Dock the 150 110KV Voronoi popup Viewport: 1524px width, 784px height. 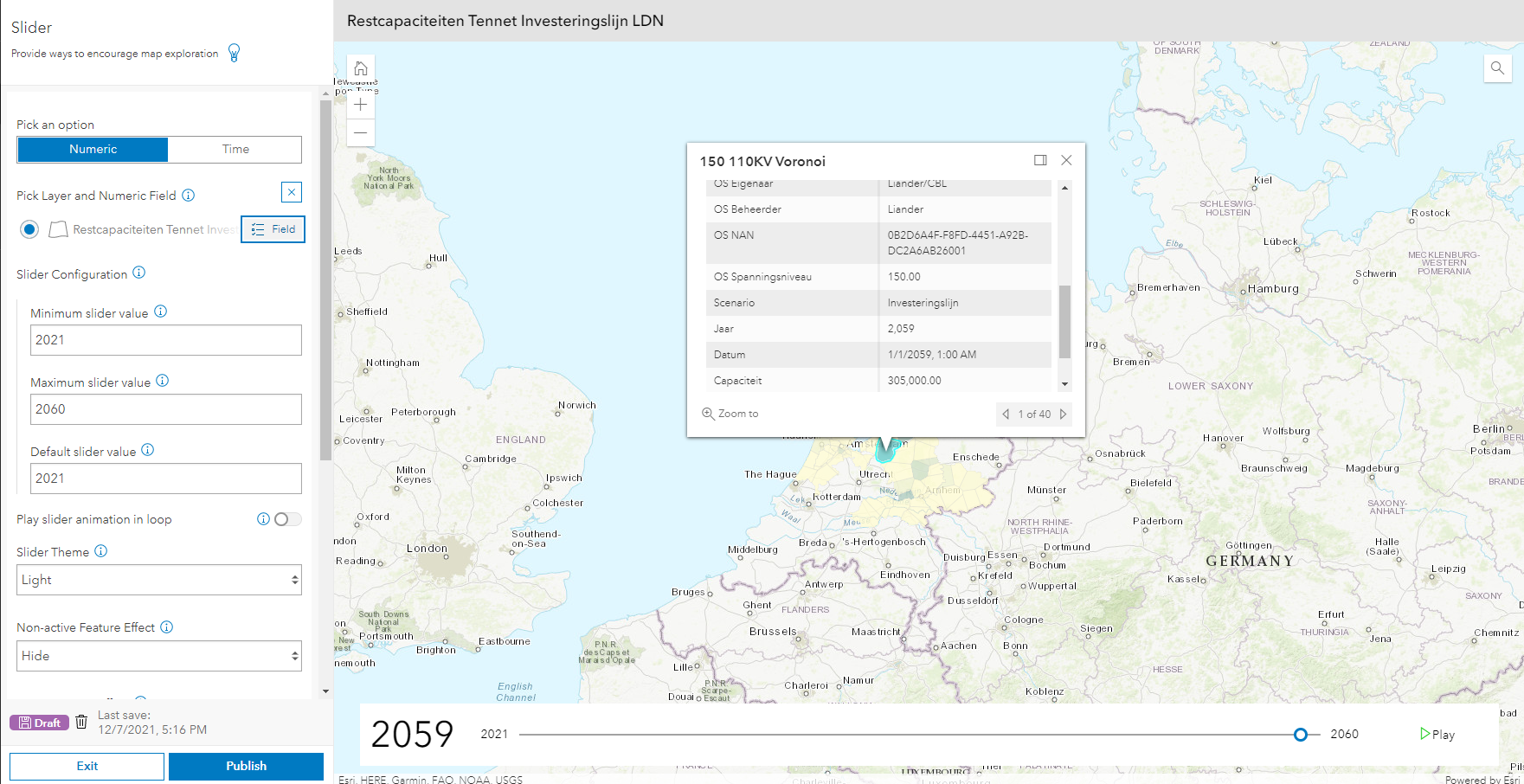pyautogui.click(x=1039, y=160)
